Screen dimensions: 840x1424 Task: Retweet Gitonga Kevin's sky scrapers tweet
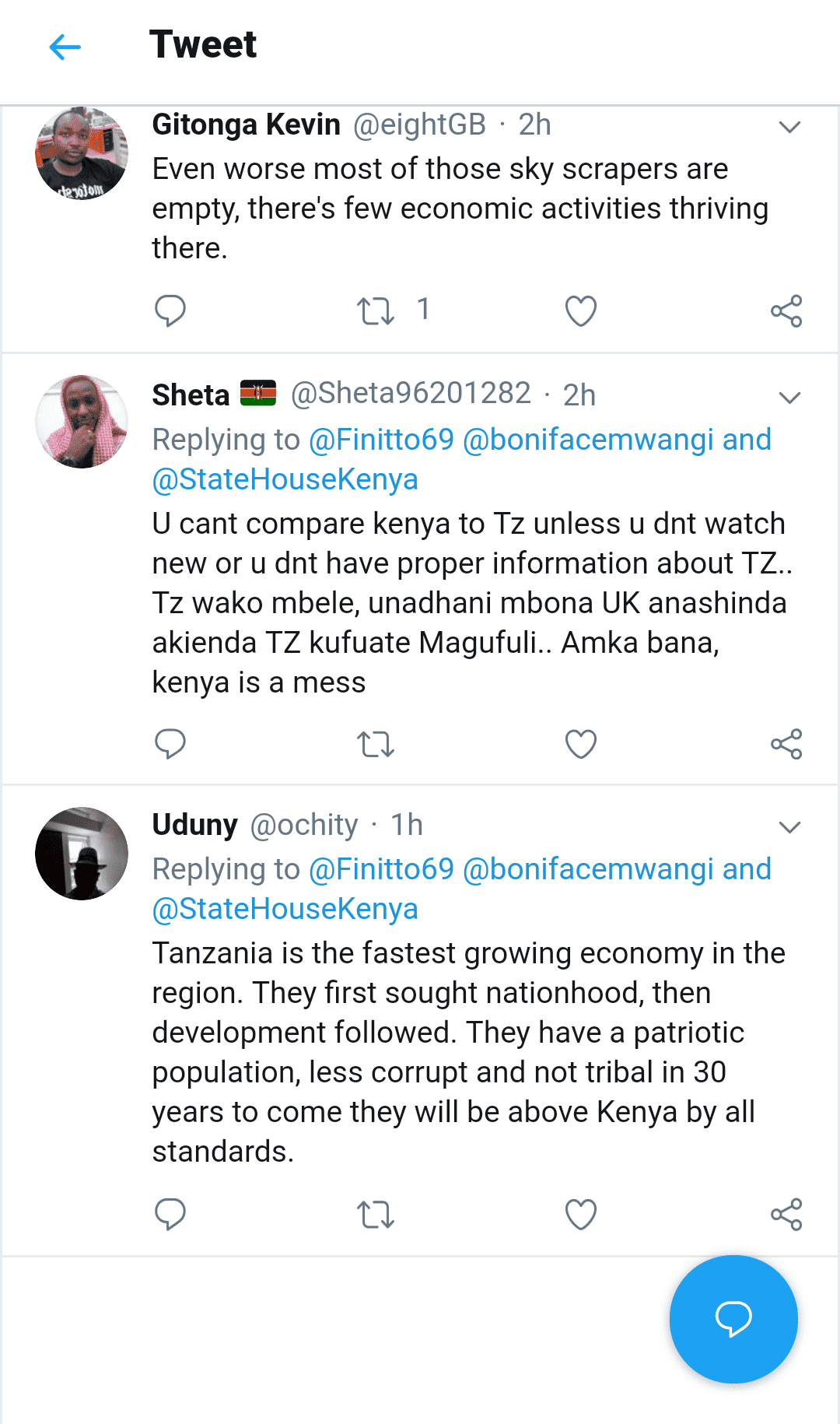[x=376, y=311]
